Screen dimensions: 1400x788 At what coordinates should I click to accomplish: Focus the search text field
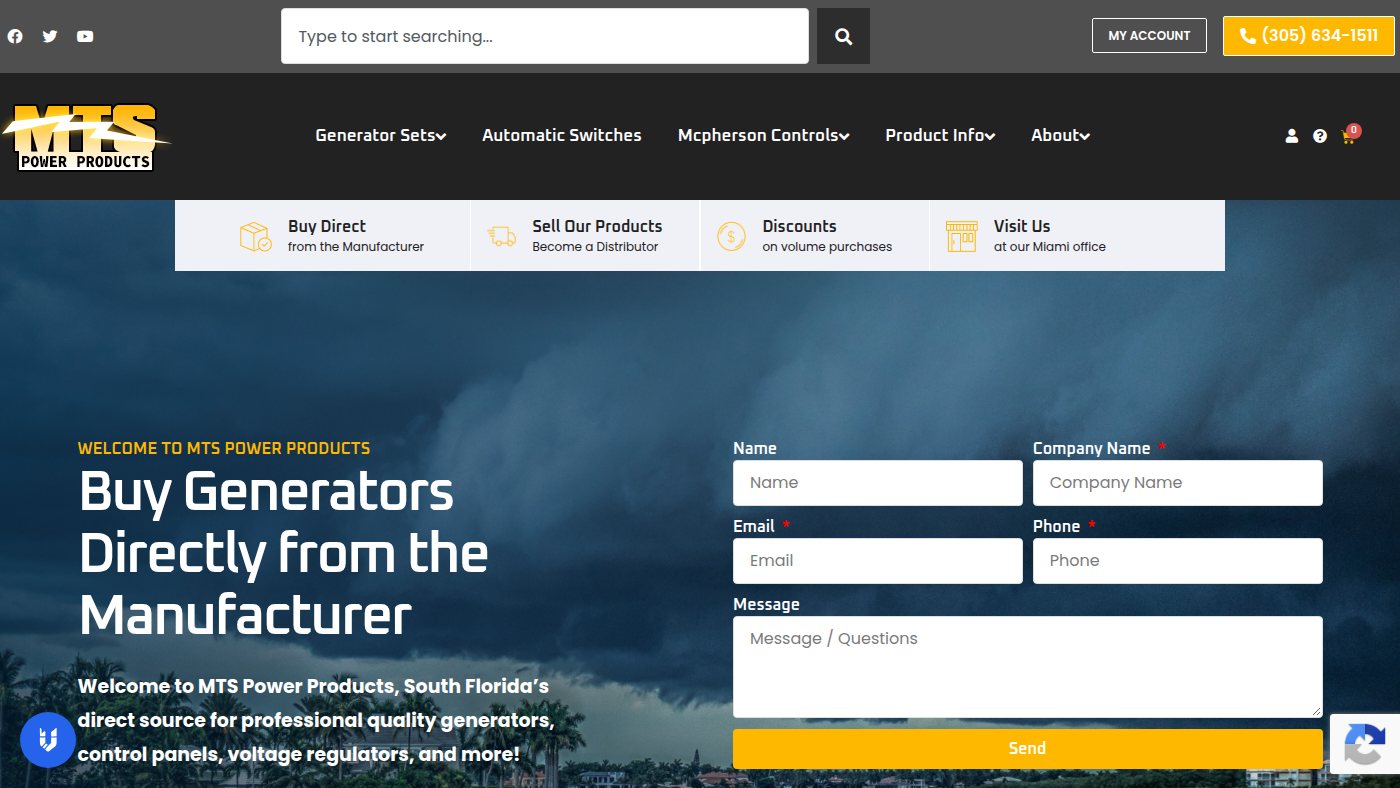[545, 36]
